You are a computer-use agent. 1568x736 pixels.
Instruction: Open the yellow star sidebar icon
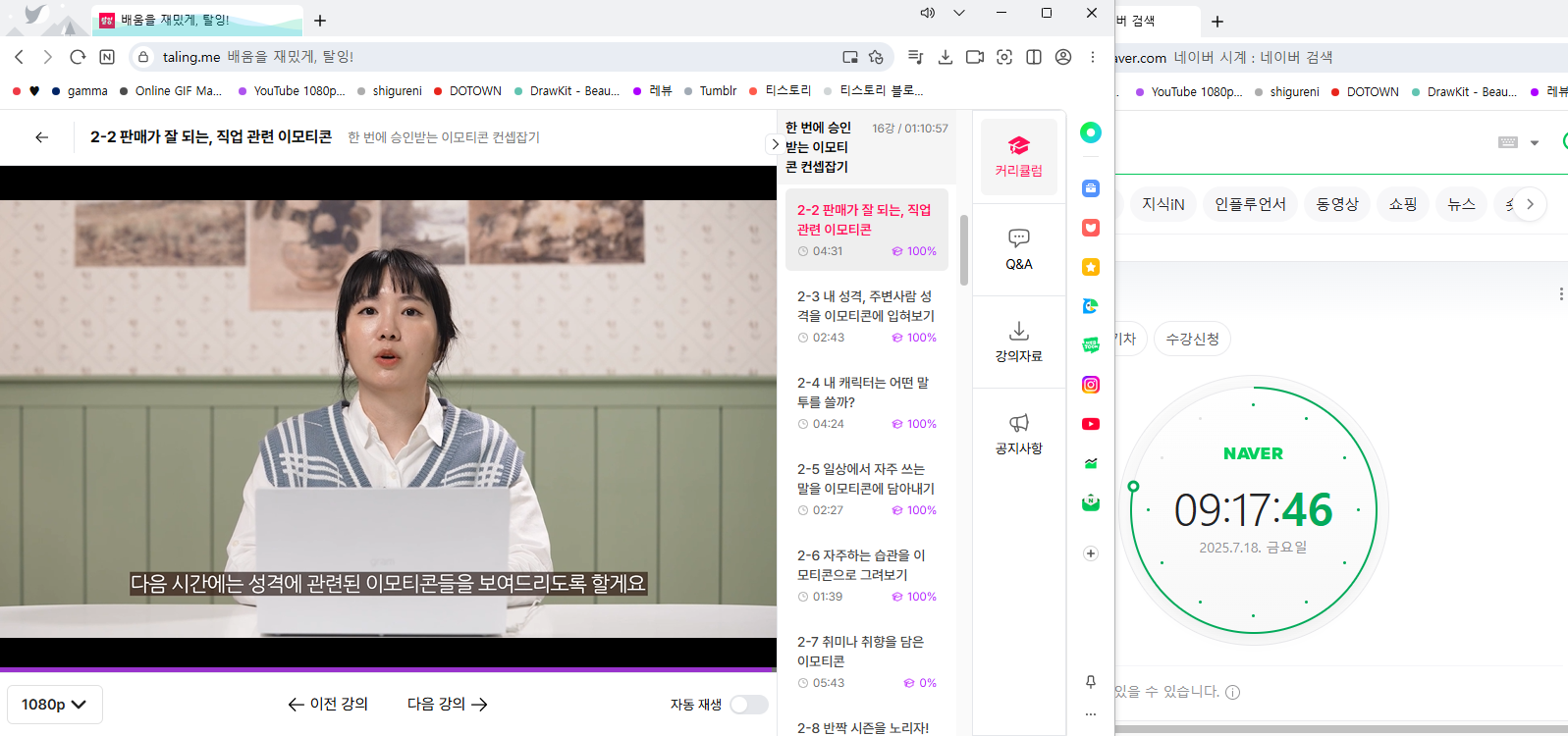(1090, 267)
